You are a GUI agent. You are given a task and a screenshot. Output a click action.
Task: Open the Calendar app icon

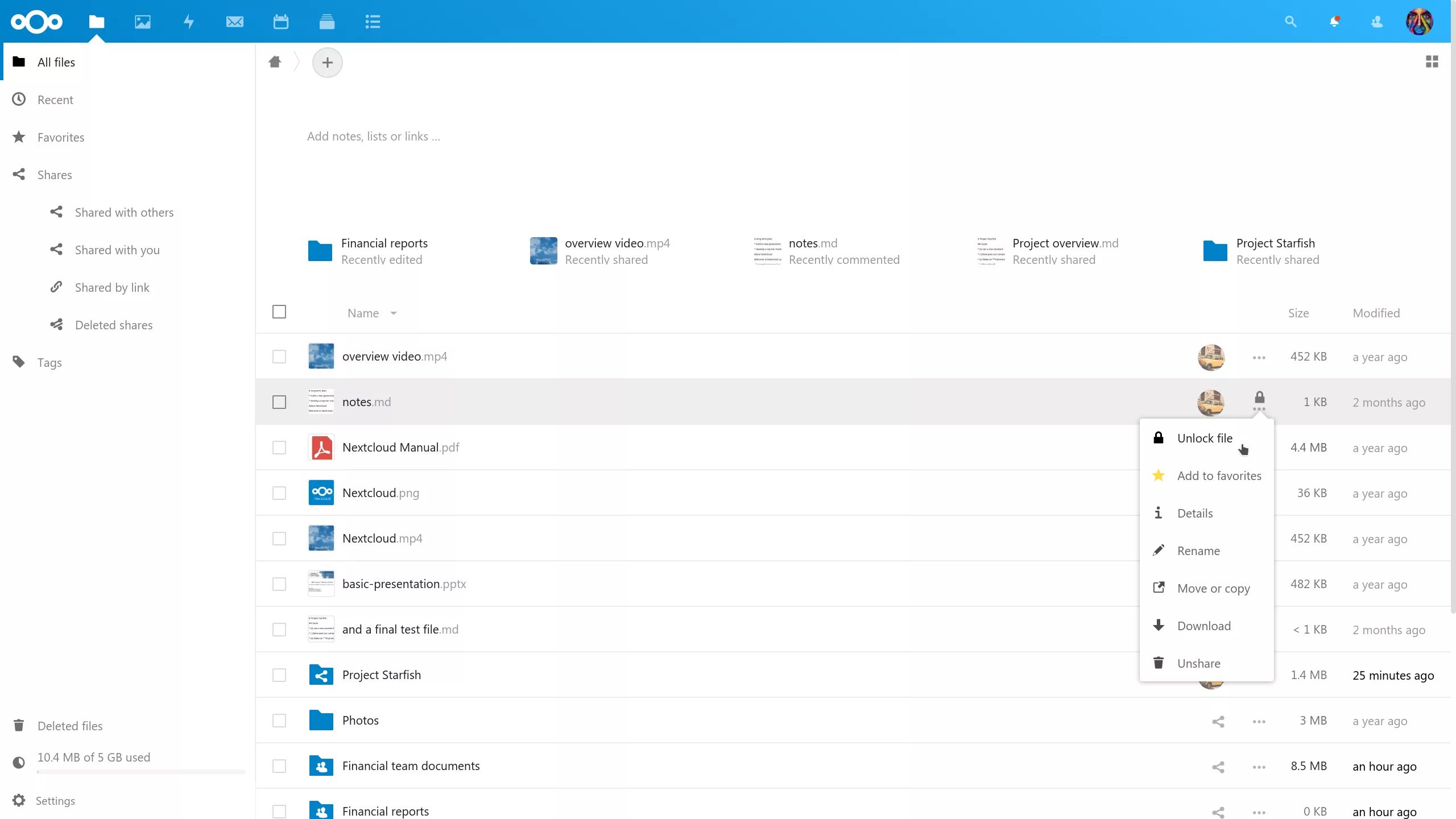click(280, 21)
